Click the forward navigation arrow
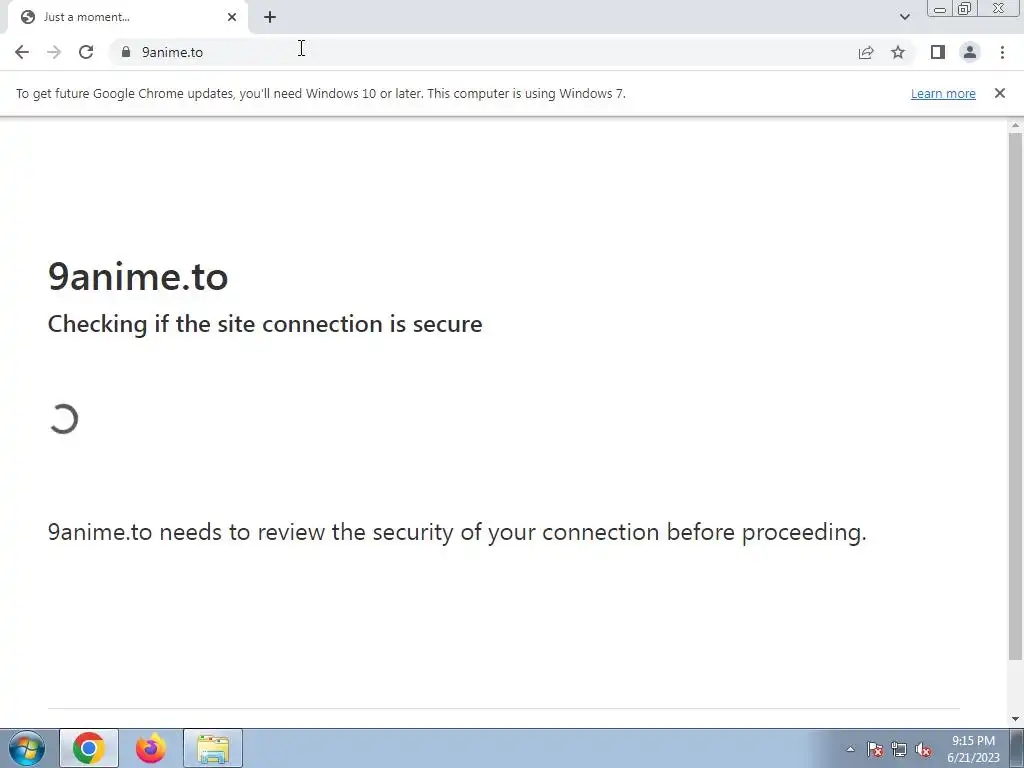 54,52
